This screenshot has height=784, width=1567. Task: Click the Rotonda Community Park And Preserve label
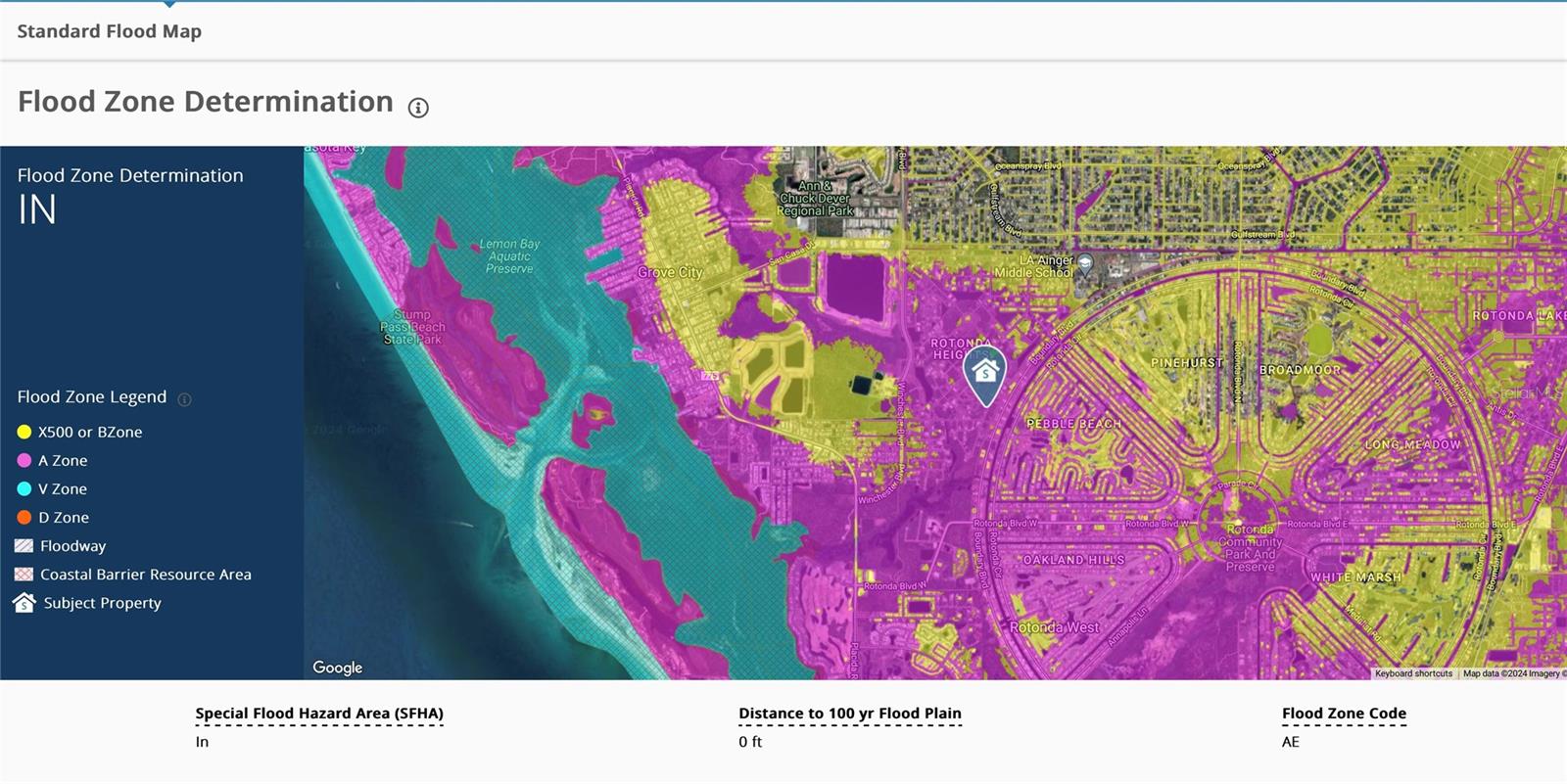tap(1251, 548)
